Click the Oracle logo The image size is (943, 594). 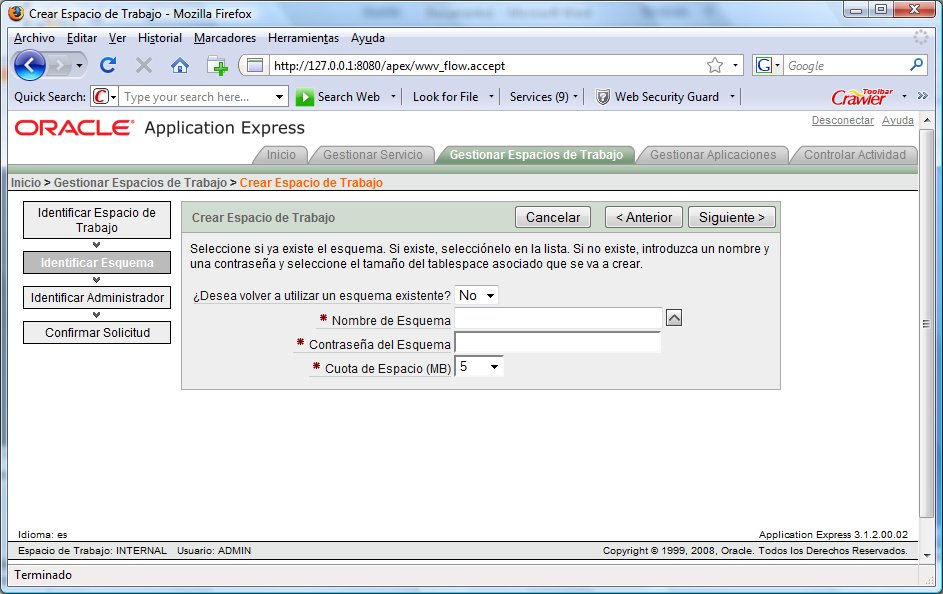[x=74, y=127]
